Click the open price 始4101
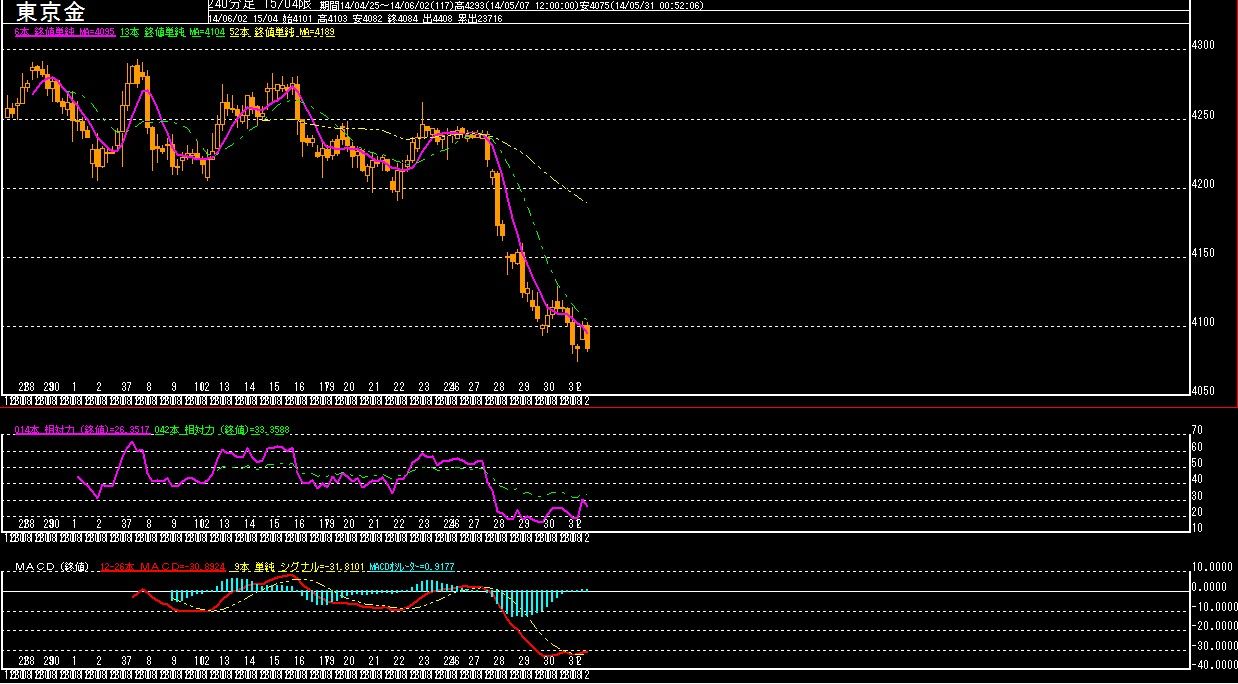 [x=298, y=18]
